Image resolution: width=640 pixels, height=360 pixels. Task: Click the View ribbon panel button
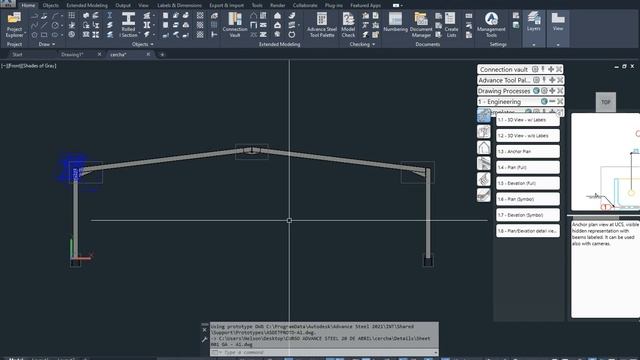(x=558, y=21)
